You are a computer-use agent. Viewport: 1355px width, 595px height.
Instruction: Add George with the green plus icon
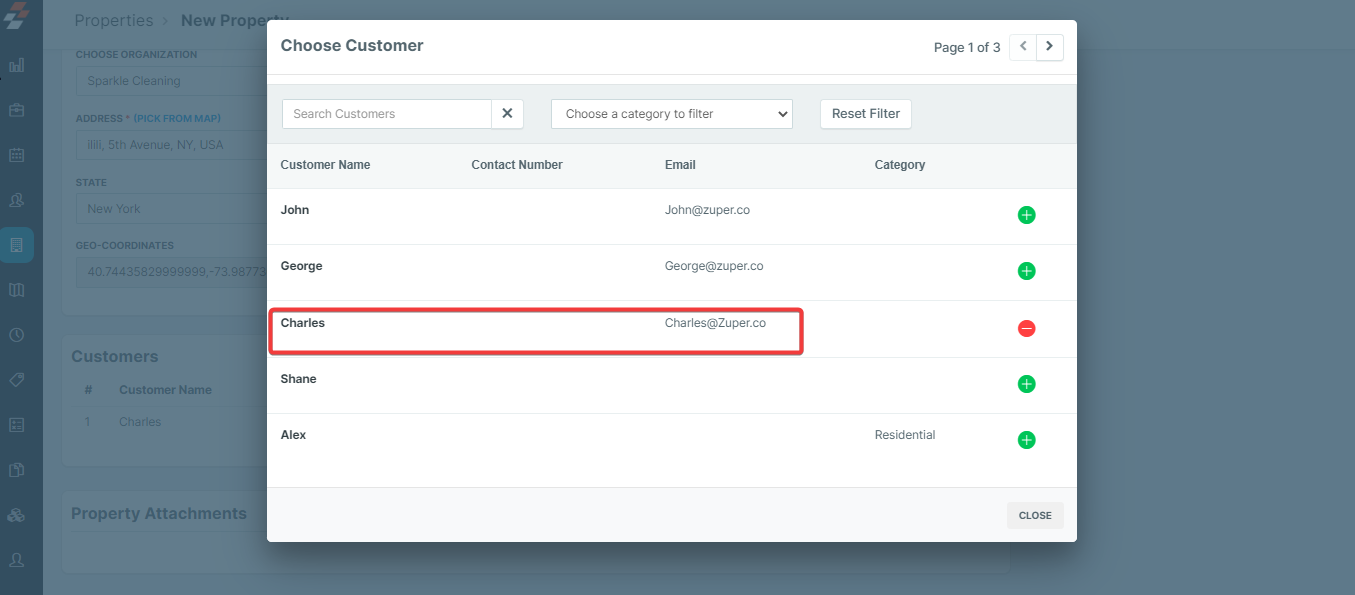coord(1026,271)
